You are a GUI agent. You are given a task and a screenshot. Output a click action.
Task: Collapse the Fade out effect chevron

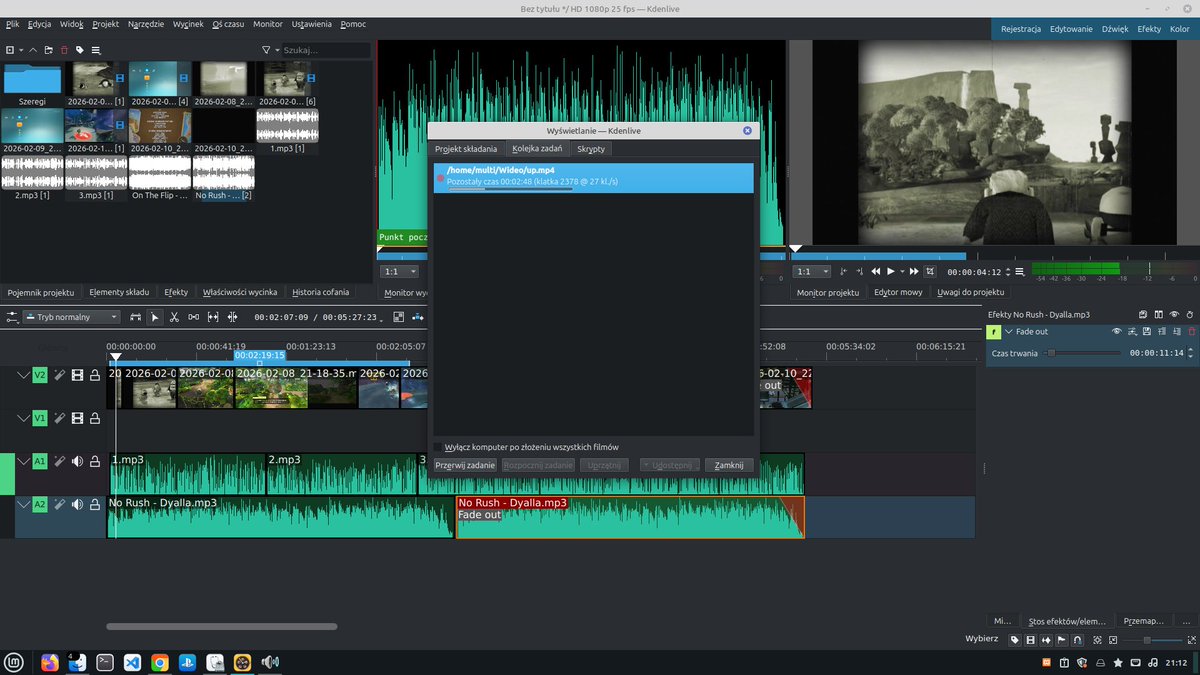[1009, 331]
